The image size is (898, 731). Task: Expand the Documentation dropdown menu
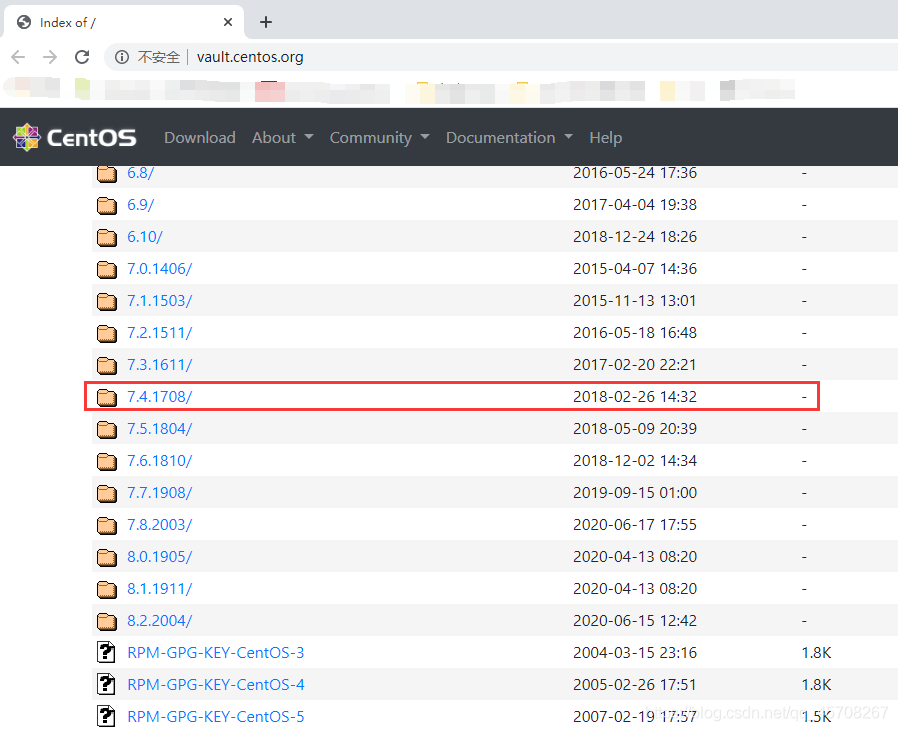click(x=509, y=137)
